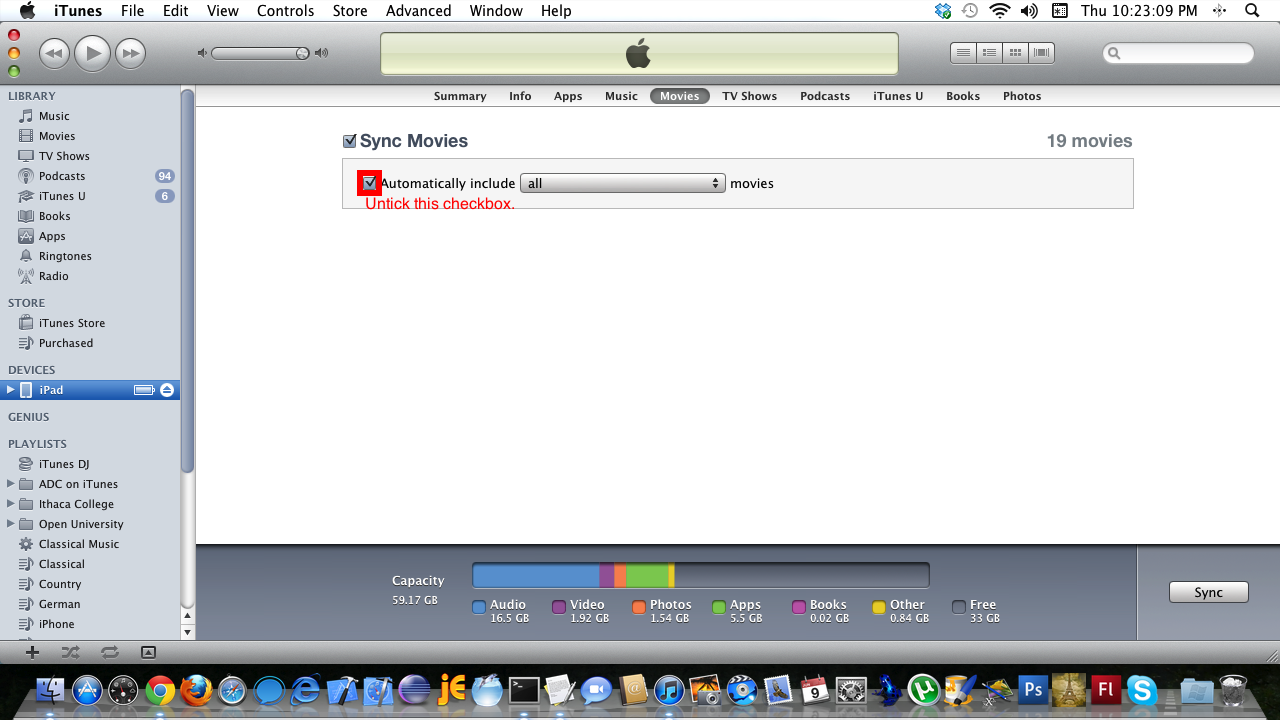Toggle repeat icon at bottom left
The height and width of the screenshot is (720, 1280).
[x=109, y=652]
